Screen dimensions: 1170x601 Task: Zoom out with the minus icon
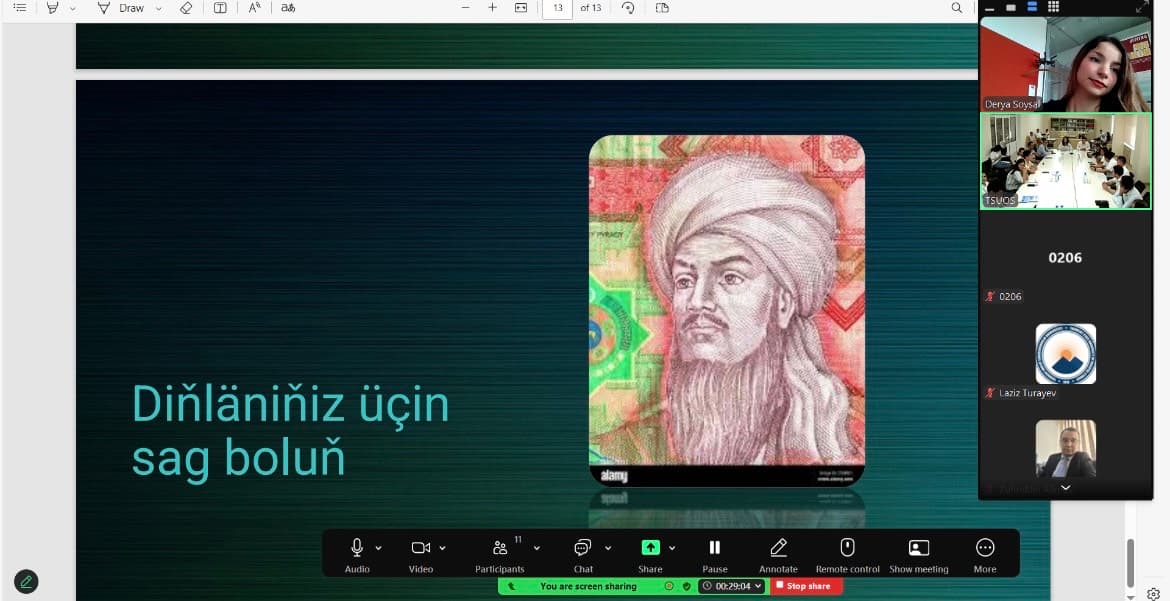point(466,7)
